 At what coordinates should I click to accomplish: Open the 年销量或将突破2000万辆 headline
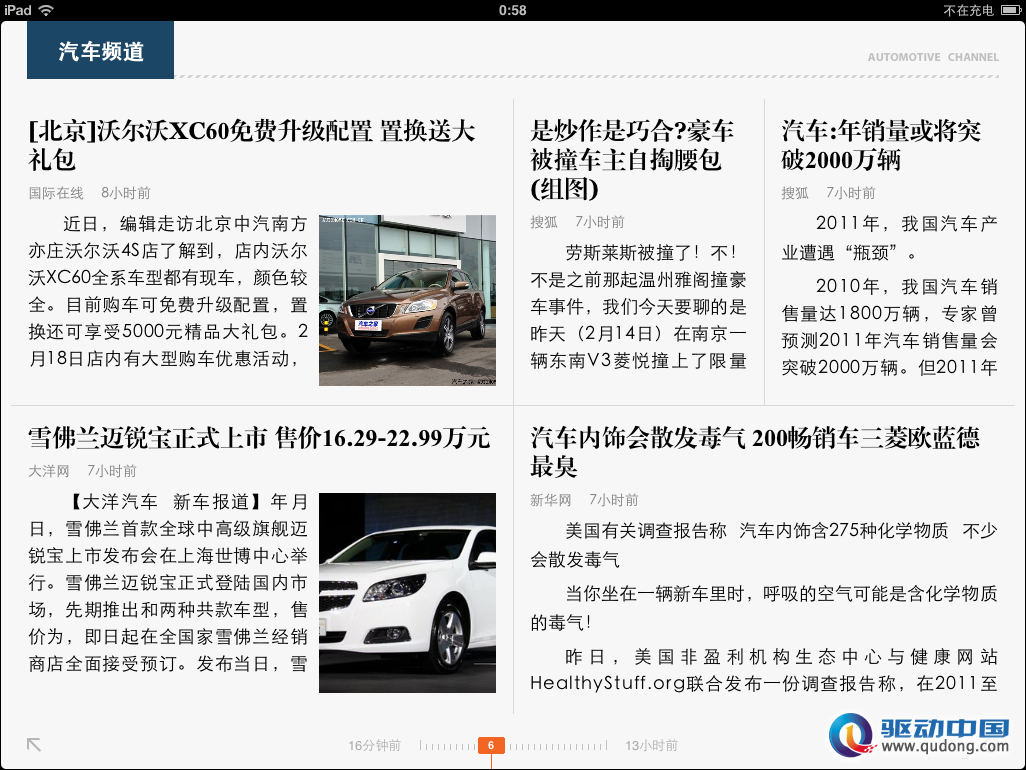point(881,145)
